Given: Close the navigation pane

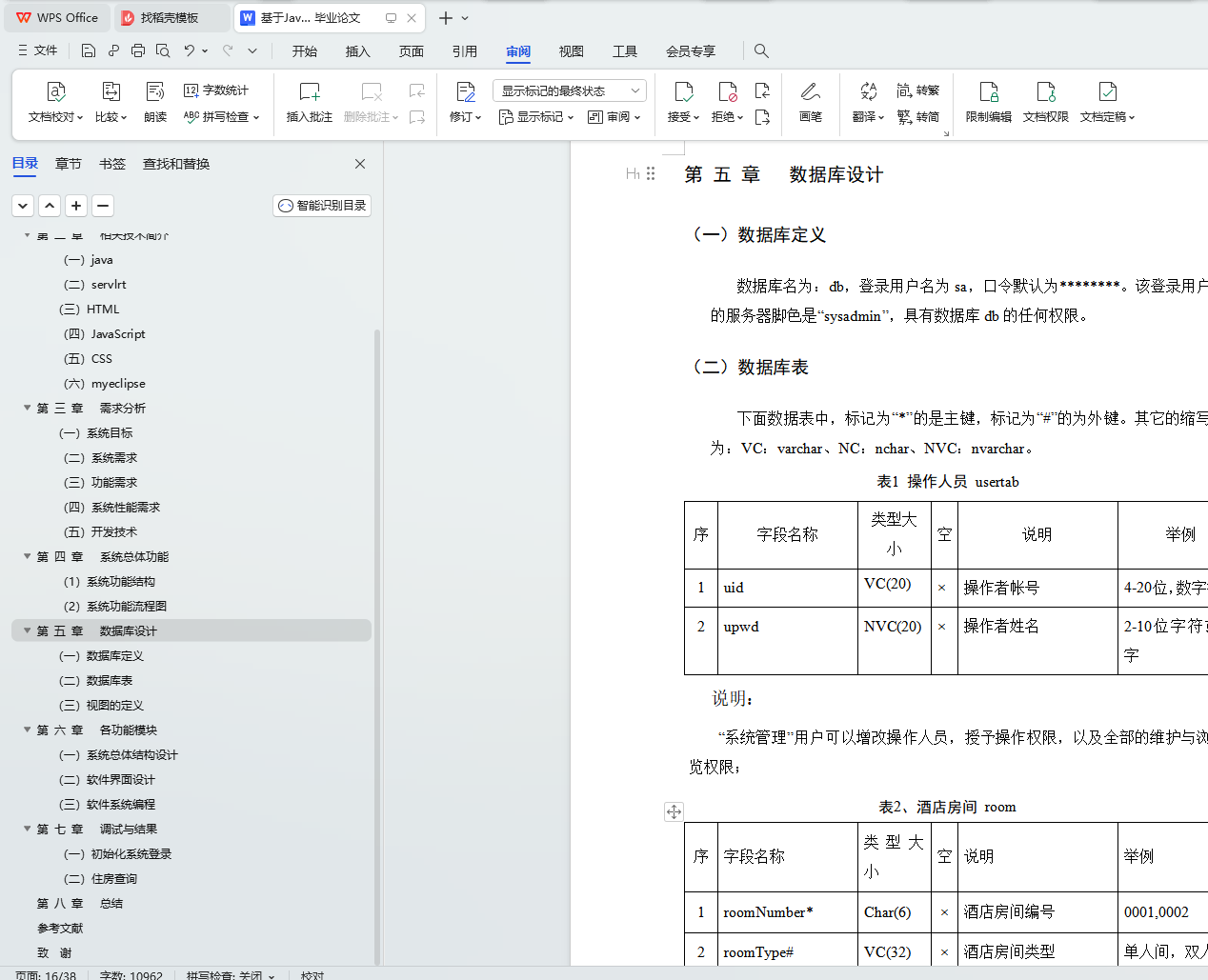Looking at the screenshot, I should click(360, 164).
